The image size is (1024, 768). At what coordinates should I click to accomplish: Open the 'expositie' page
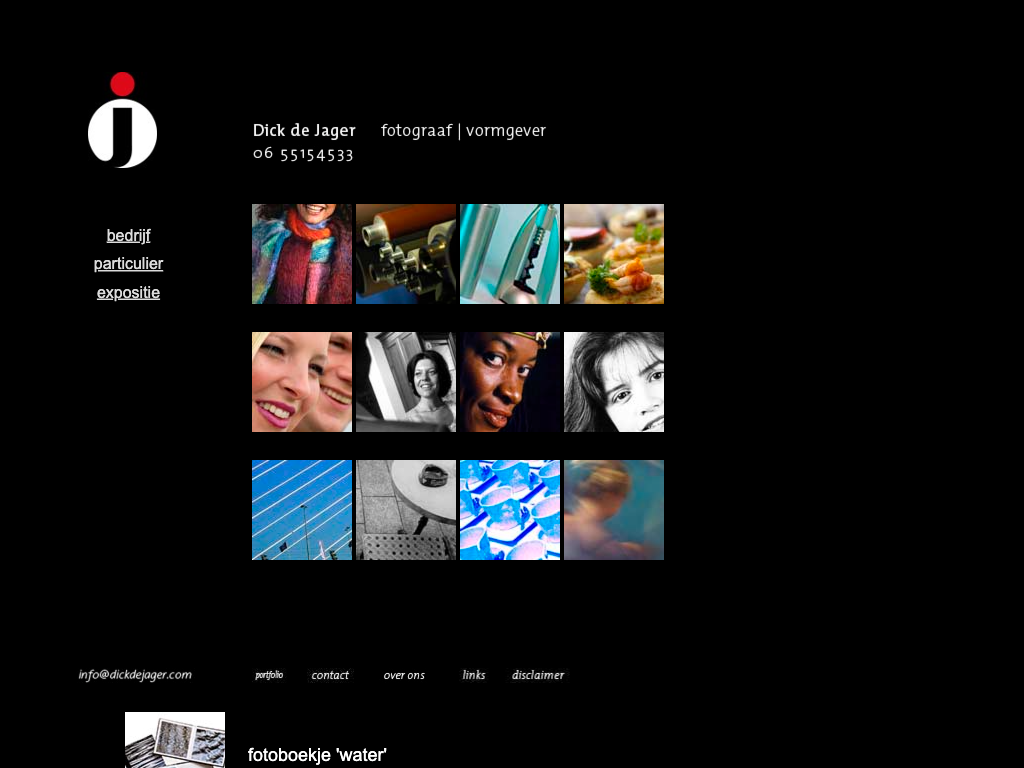click(128, 293)
